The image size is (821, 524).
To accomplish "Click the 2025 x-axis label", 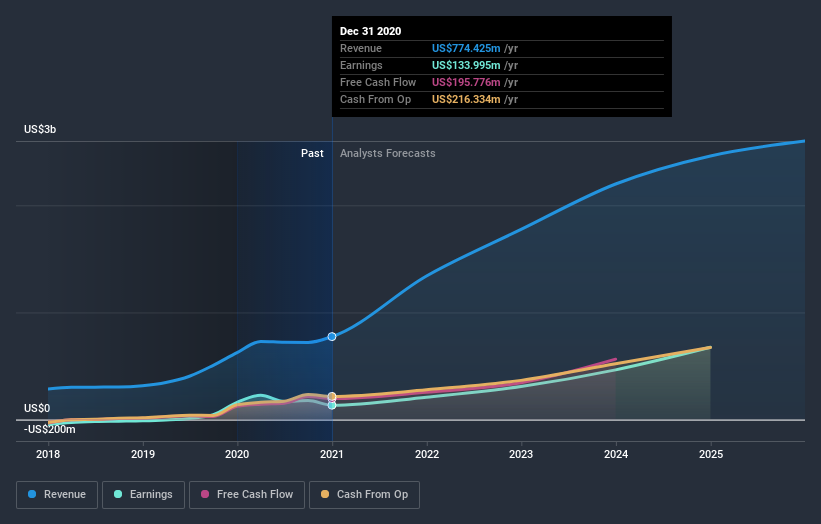I will [x=711, y=454].
